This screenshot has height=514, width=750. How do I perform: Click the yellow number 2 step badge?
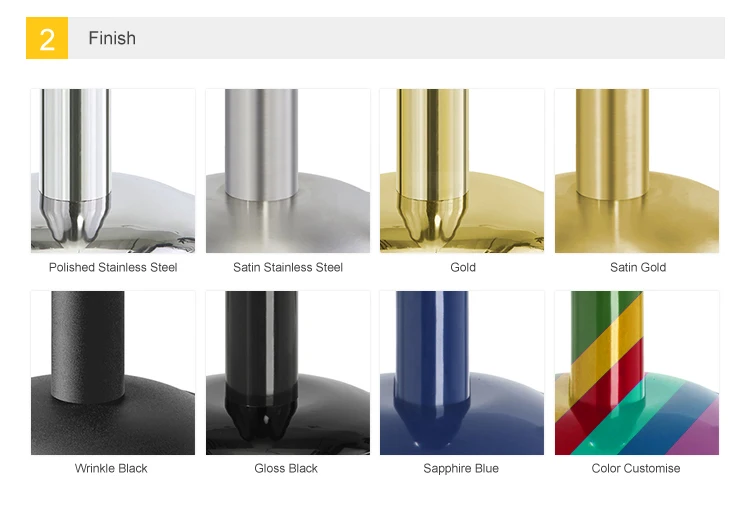click(x=47, y=38)
